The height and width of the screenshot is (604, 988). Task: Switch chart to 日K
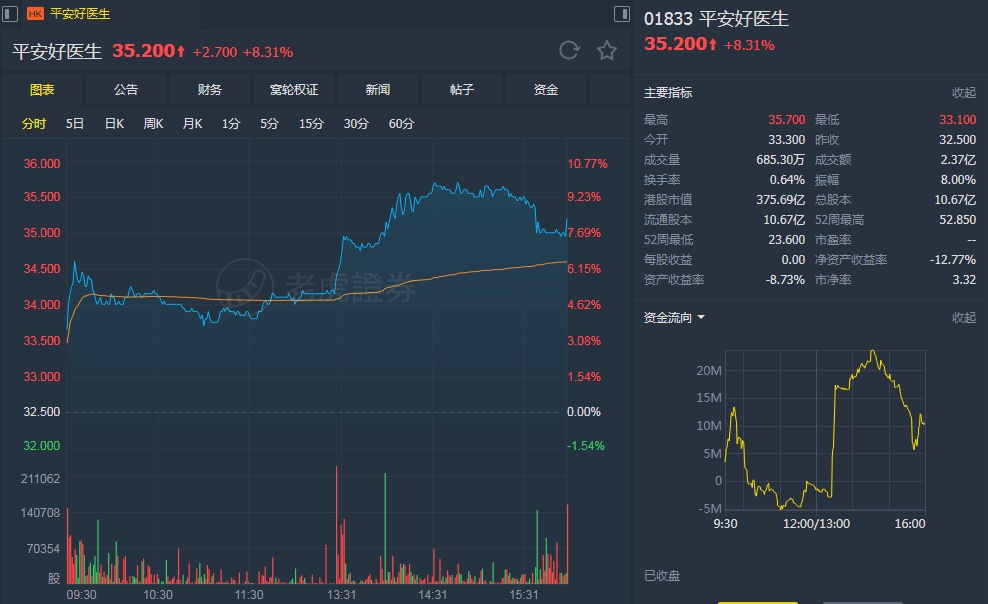tap(115, 123)
